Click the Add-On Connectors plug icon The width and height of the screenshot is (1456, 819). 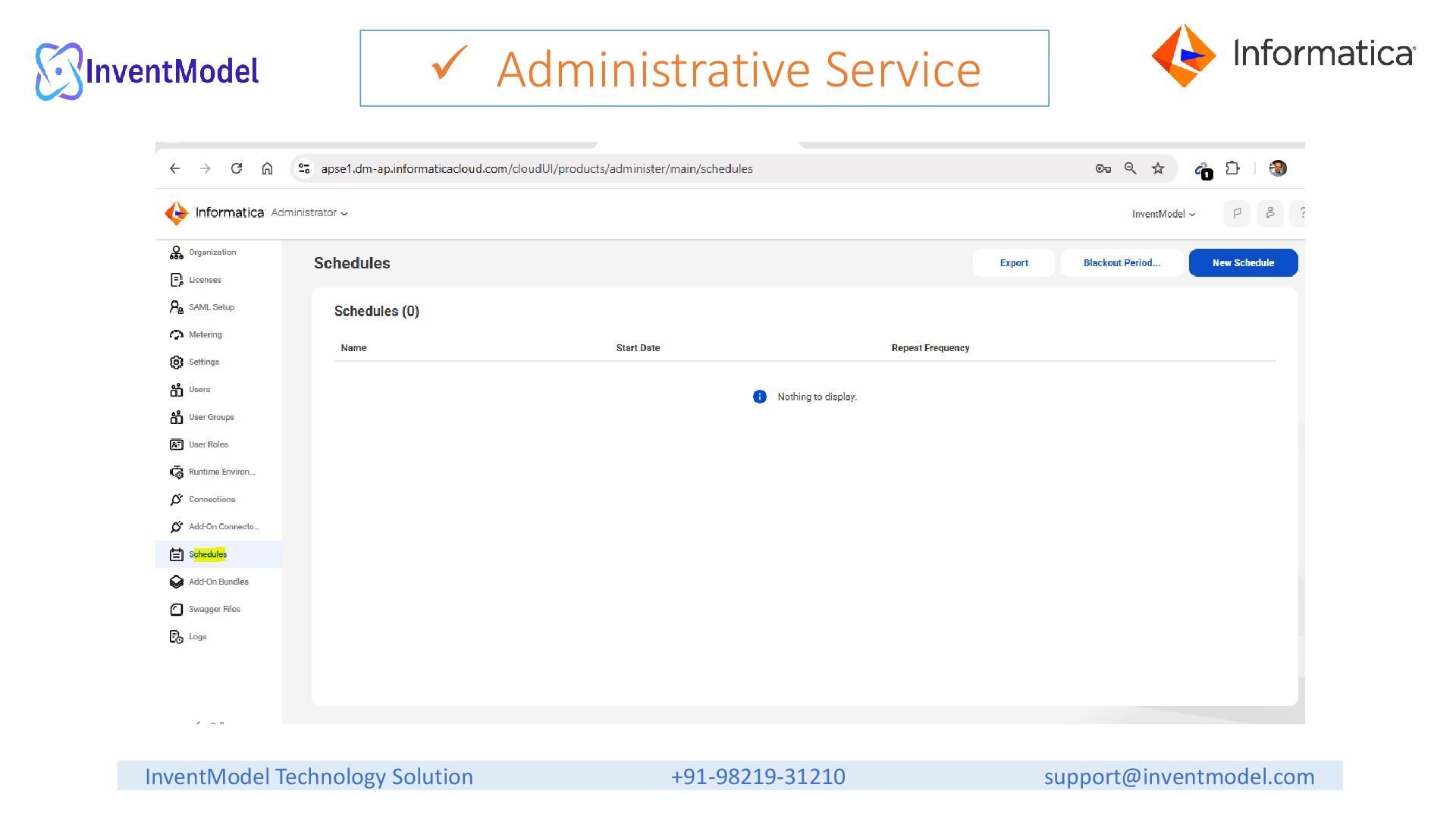coord(177,526)
